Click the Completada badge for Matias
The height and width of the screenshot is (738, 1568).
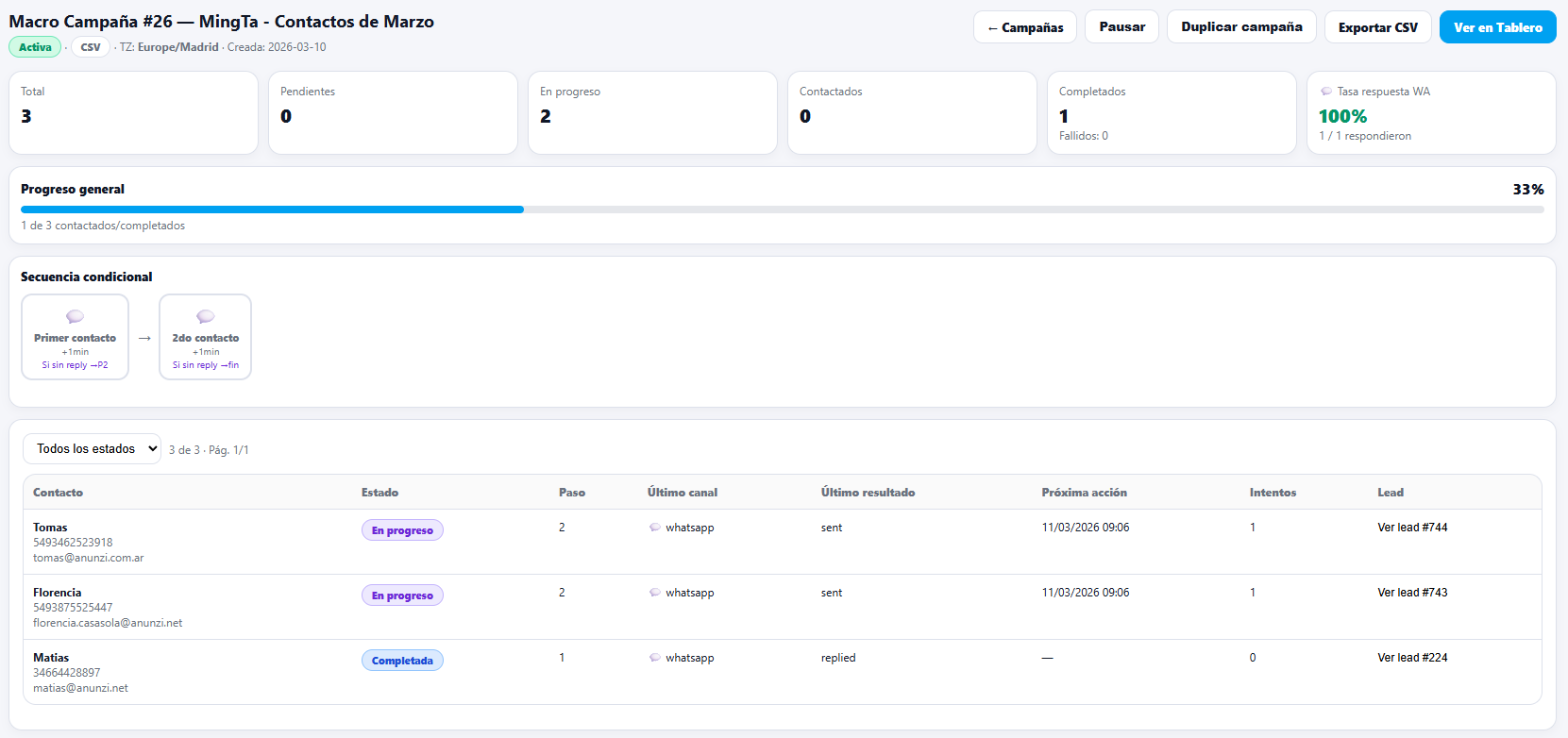[x=402, y=661]
